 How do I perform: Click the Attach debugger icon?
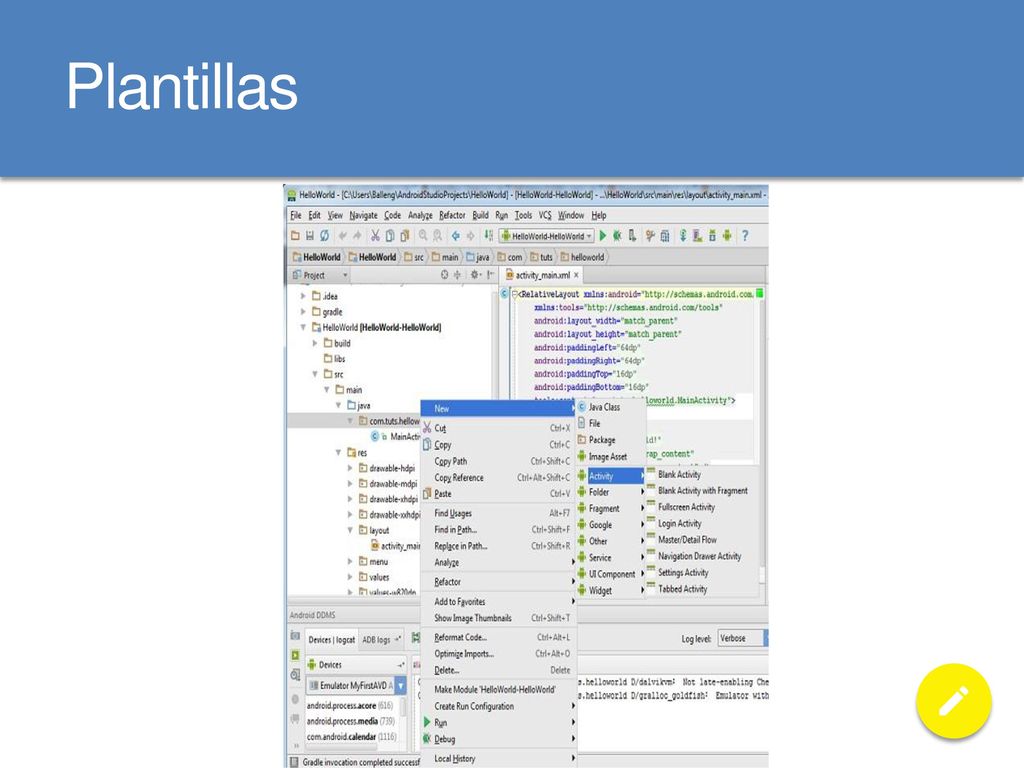point(632,236)
